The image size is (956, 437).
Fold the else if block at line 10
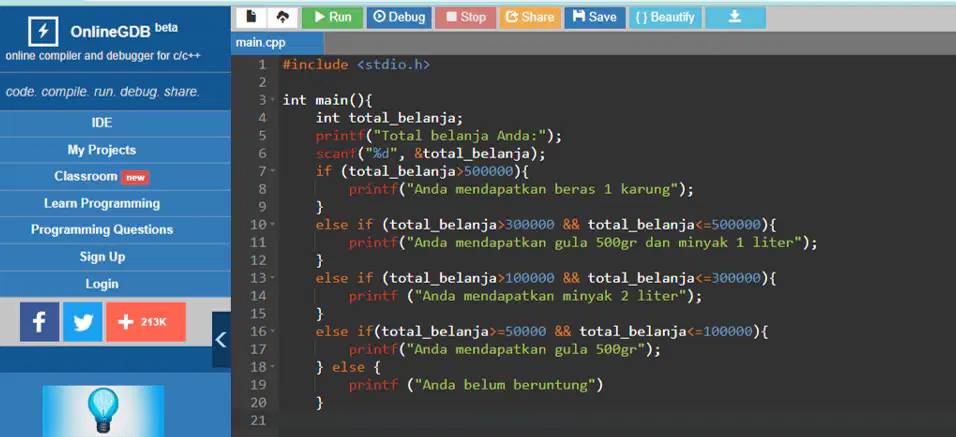click(x=273, y=225)
